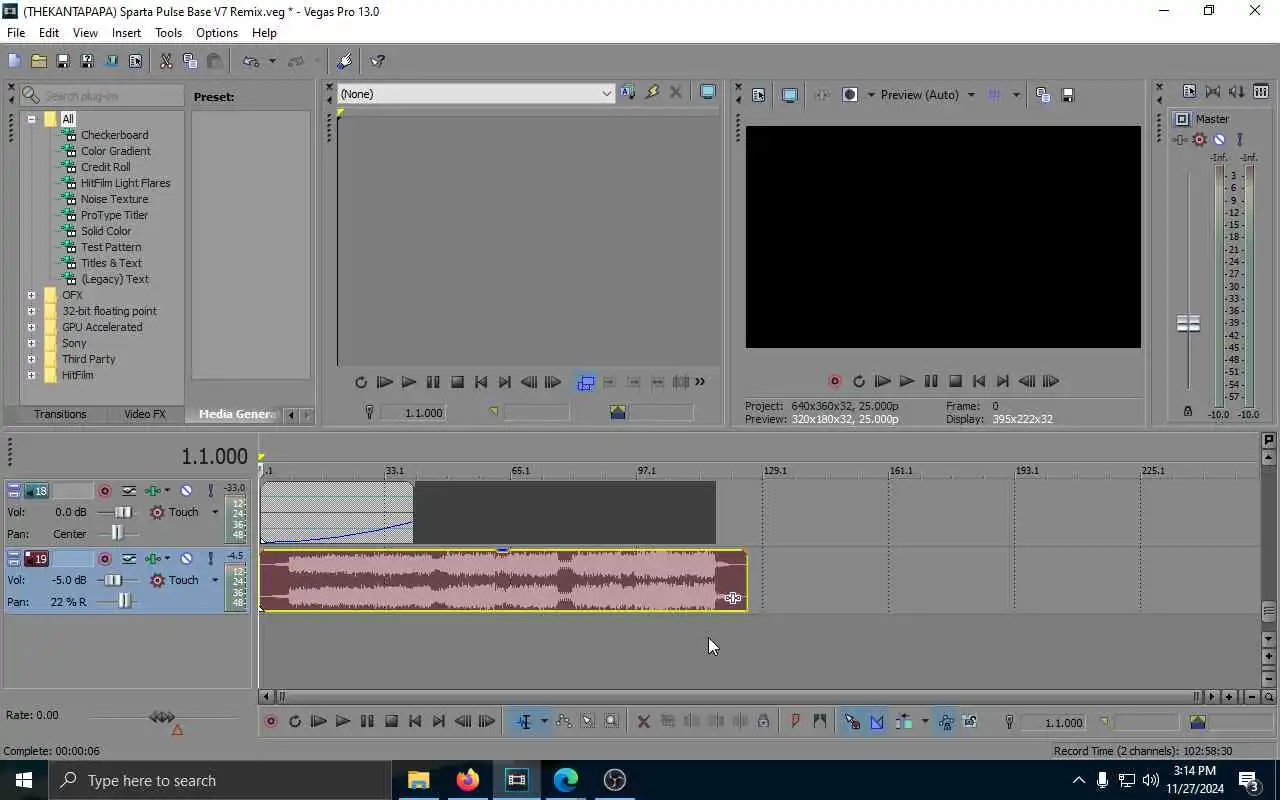The height and width of the screenshot is (800, 1280).
Task: Toggle Enable Snapping icon
Action: [852, 721]
